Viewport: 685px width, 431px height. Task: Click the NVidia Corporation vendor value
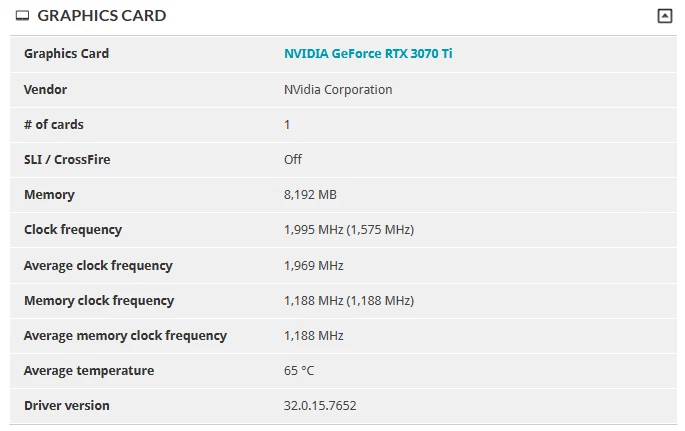tap(338, 89)
